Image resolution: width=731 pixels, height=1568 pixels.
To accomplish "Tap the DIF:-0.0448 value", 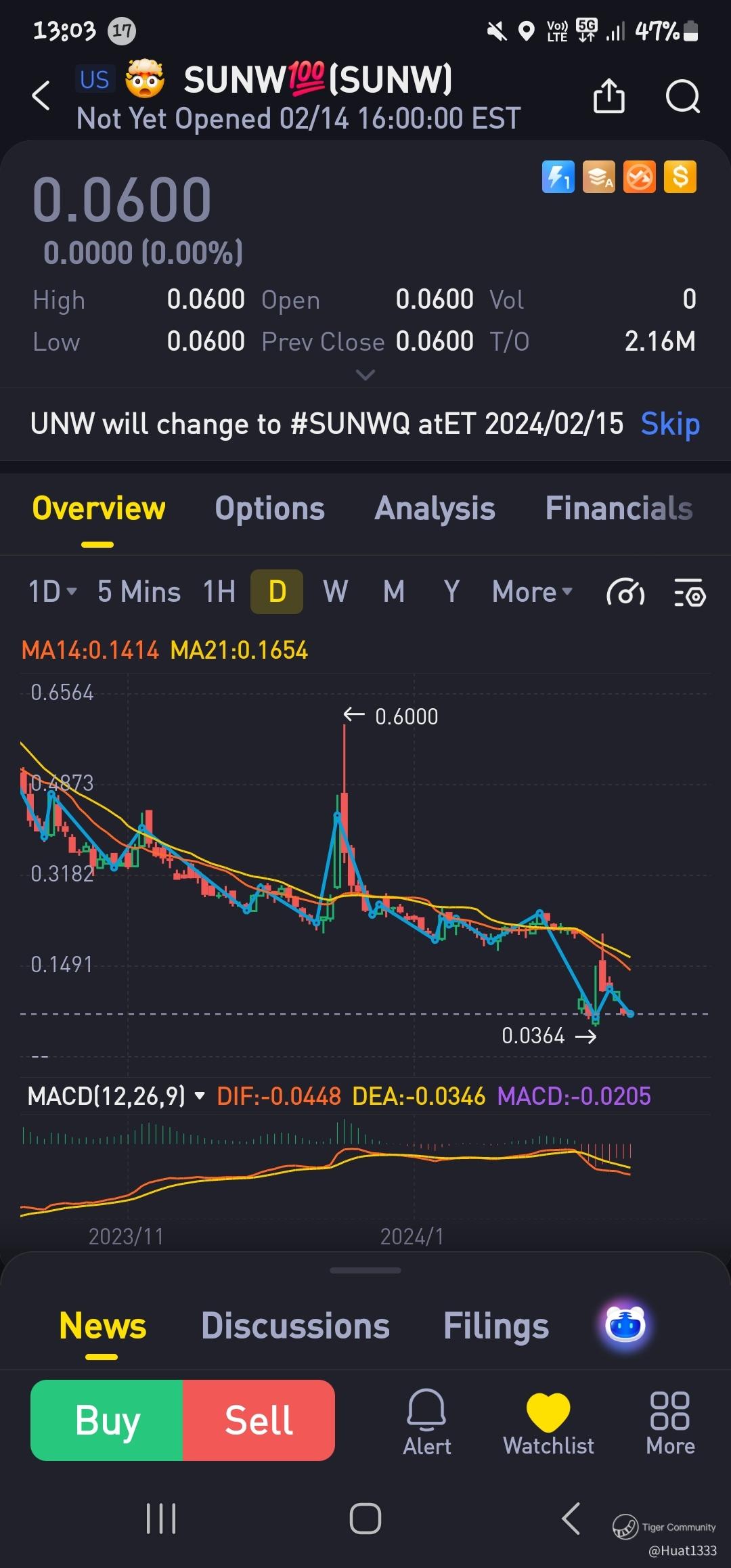I will pyautogui.click(x=278, y=1095).
